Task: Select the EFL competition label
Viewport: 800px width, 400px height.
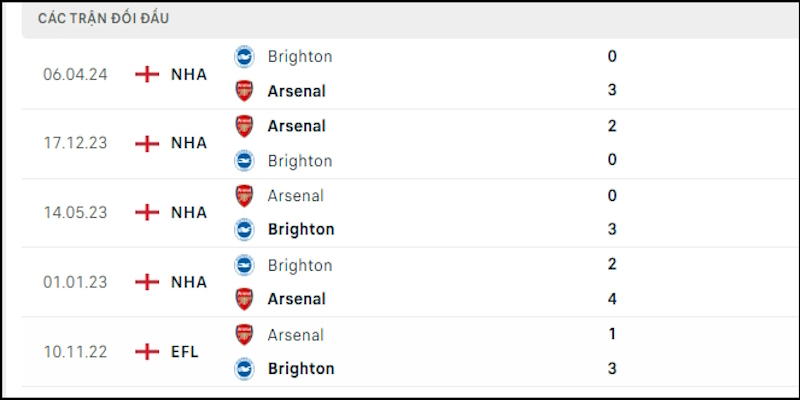Action: pos(185,352)
